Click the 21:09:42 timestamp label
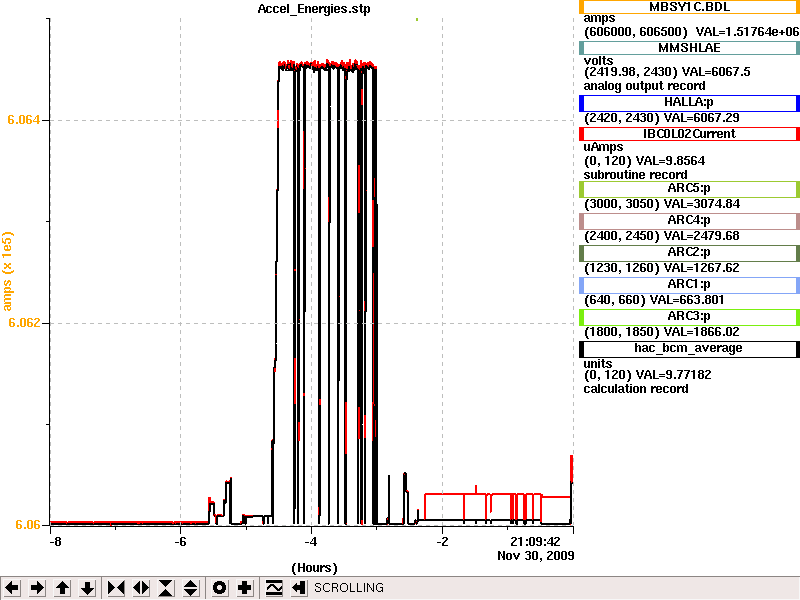The height and width of the screenshot is (600, 800). tap(535, 541)
